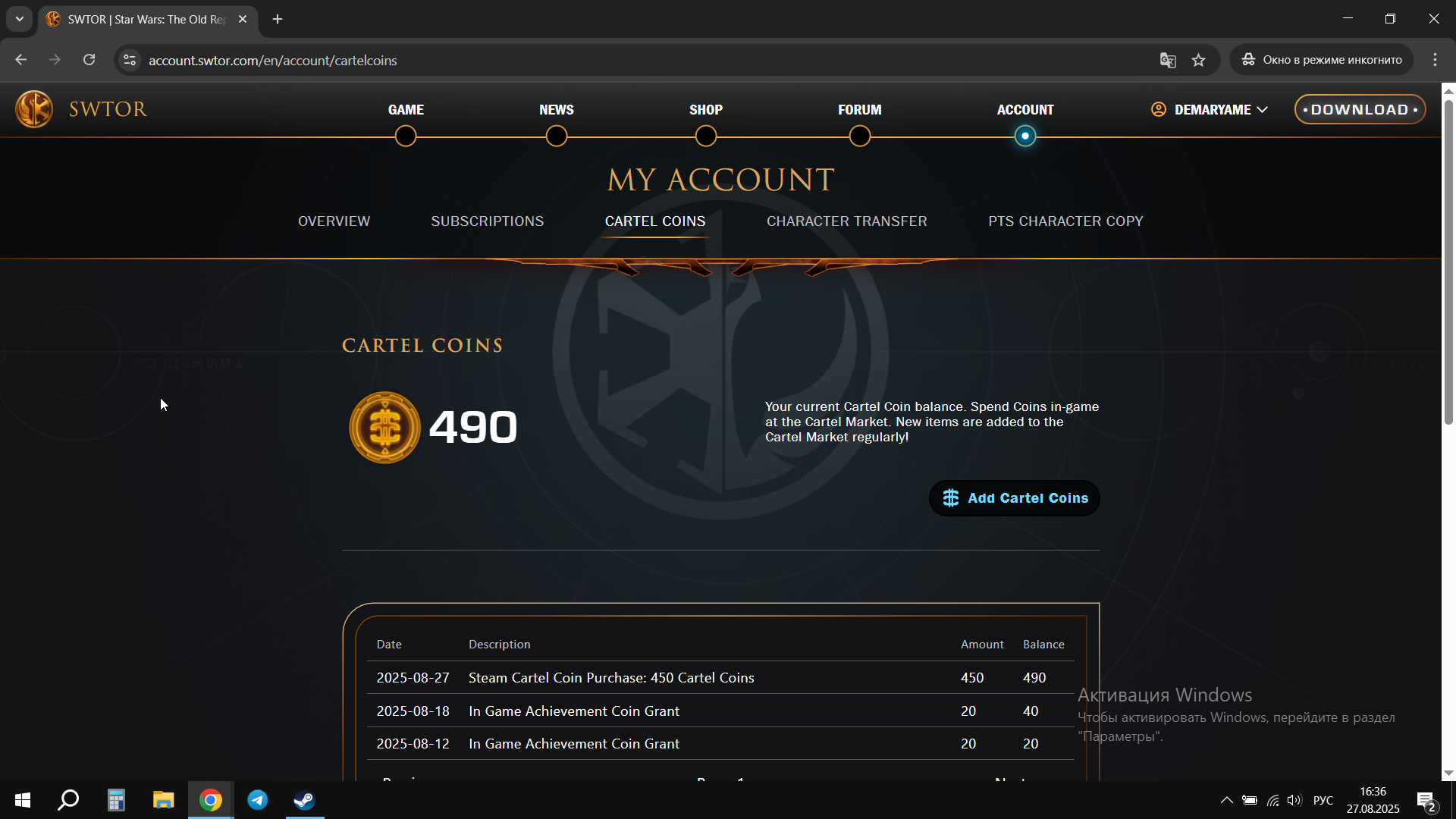Open the Windows Start menu

pyautogui.click(x=23, y=800)
